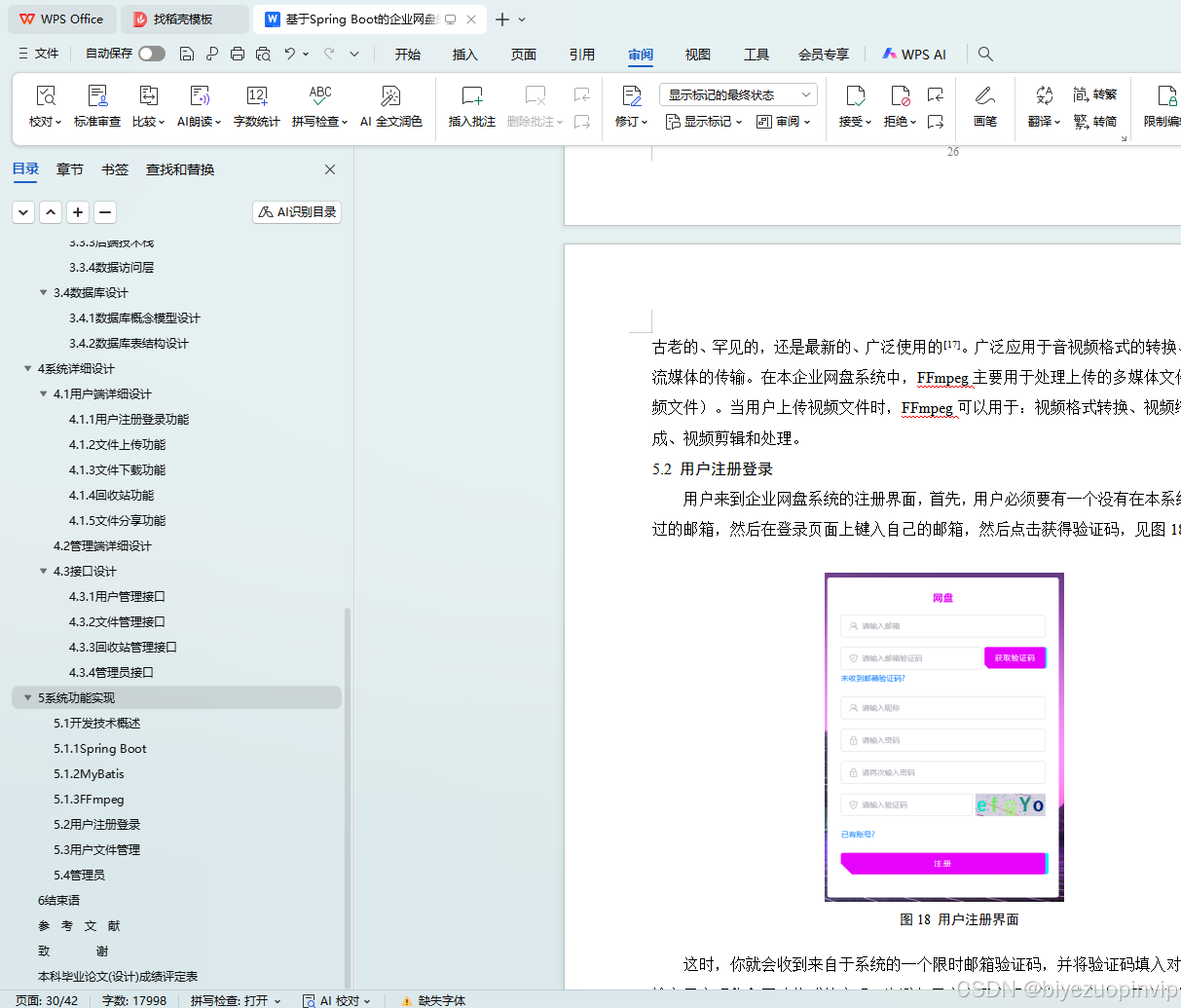Switch to the 页面 ribbon tab
Image resolution: width=1181 pixels, height=1008 pixels.
coord(524,55)
